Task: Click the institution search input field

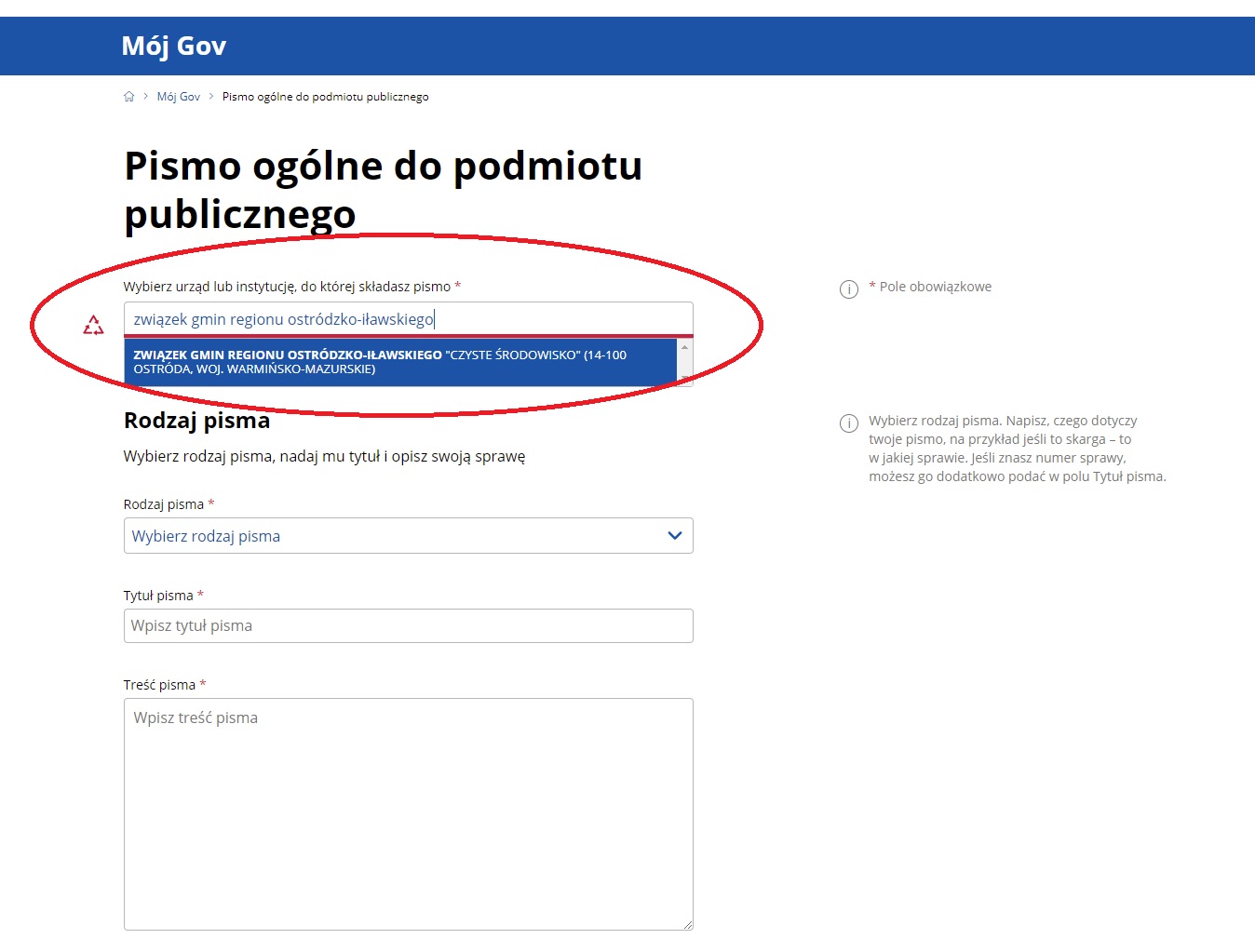Action: (x=409, y=319)
